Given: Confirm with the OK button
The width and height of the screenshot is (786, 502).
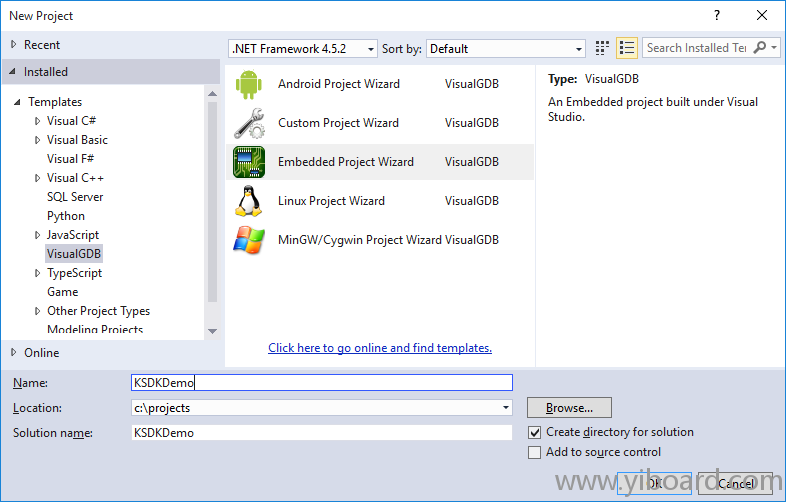Looking at the screenshot, I should (x=655, y=483).
